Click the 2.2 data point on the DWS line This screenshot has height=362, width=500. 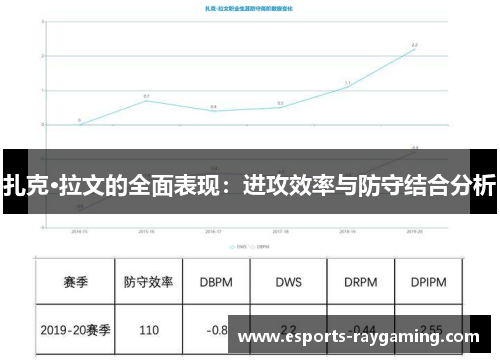[414, 49]
